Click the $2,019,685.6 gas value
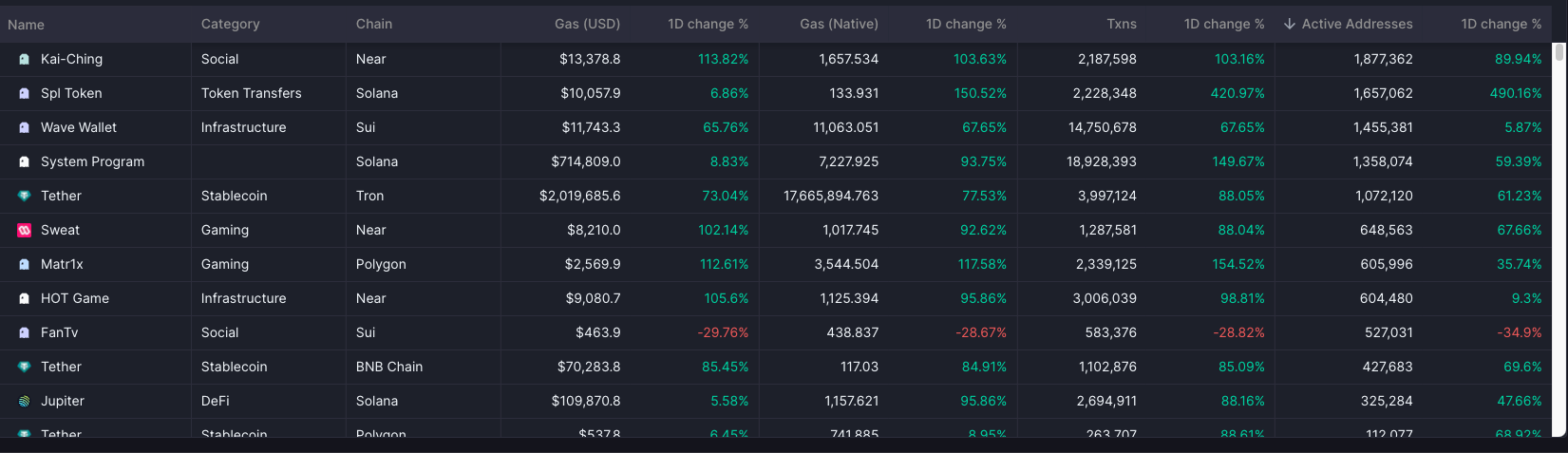The image size is (1568, 453). point(579,196)
